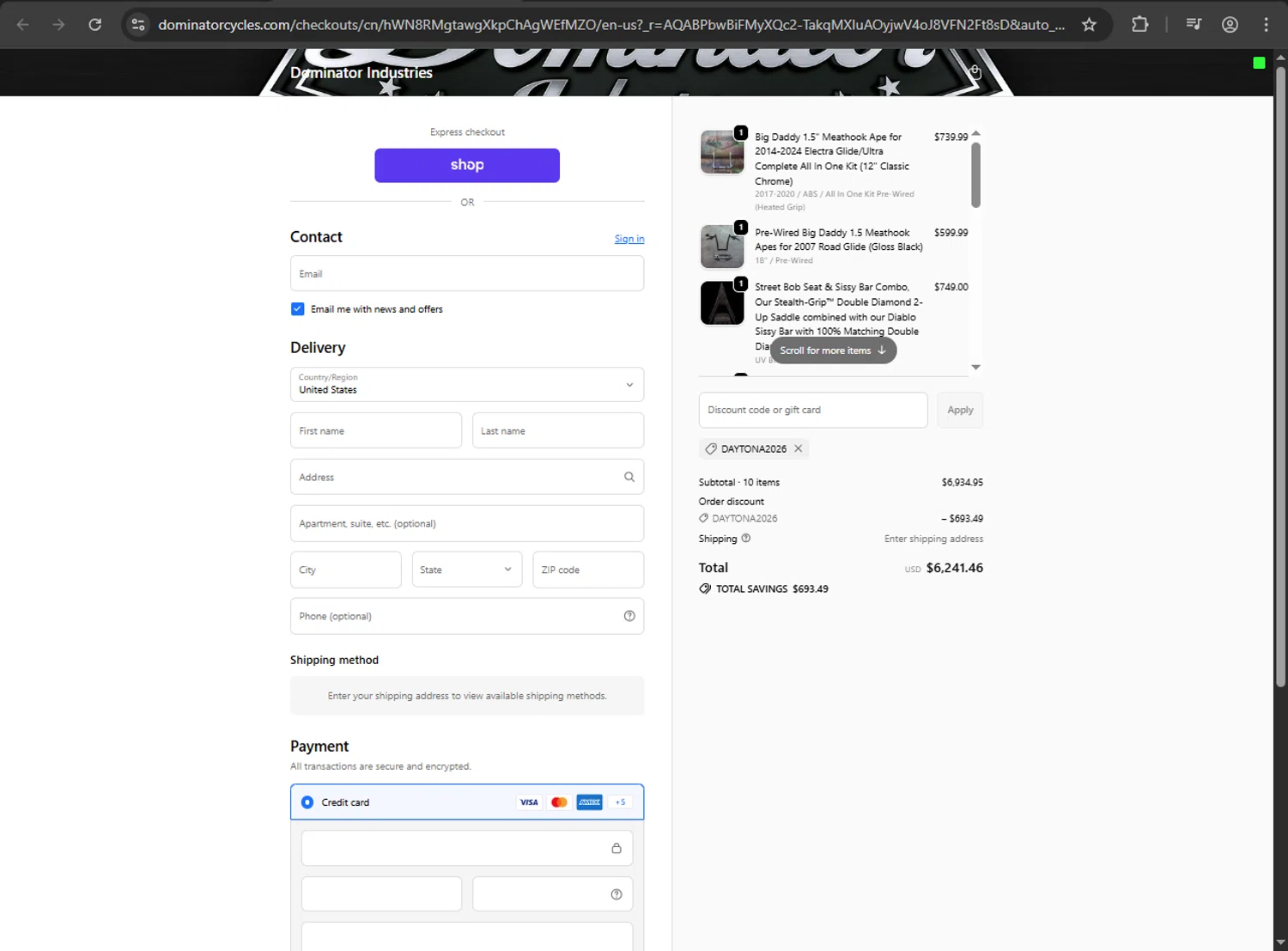Remove the DAYTONA2026 discount code
Image resolution: width=1288 pixels, height=951 pixels.
(798, 448)
